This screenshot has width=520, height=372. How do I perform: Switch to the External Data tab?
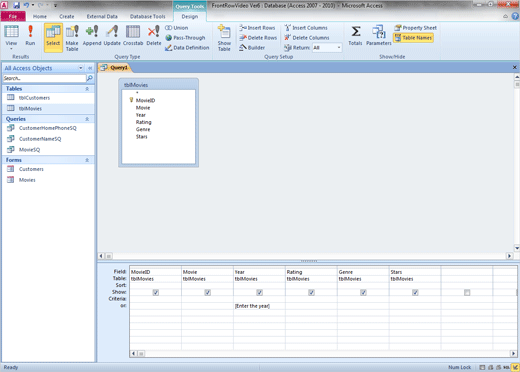(102, 16)
